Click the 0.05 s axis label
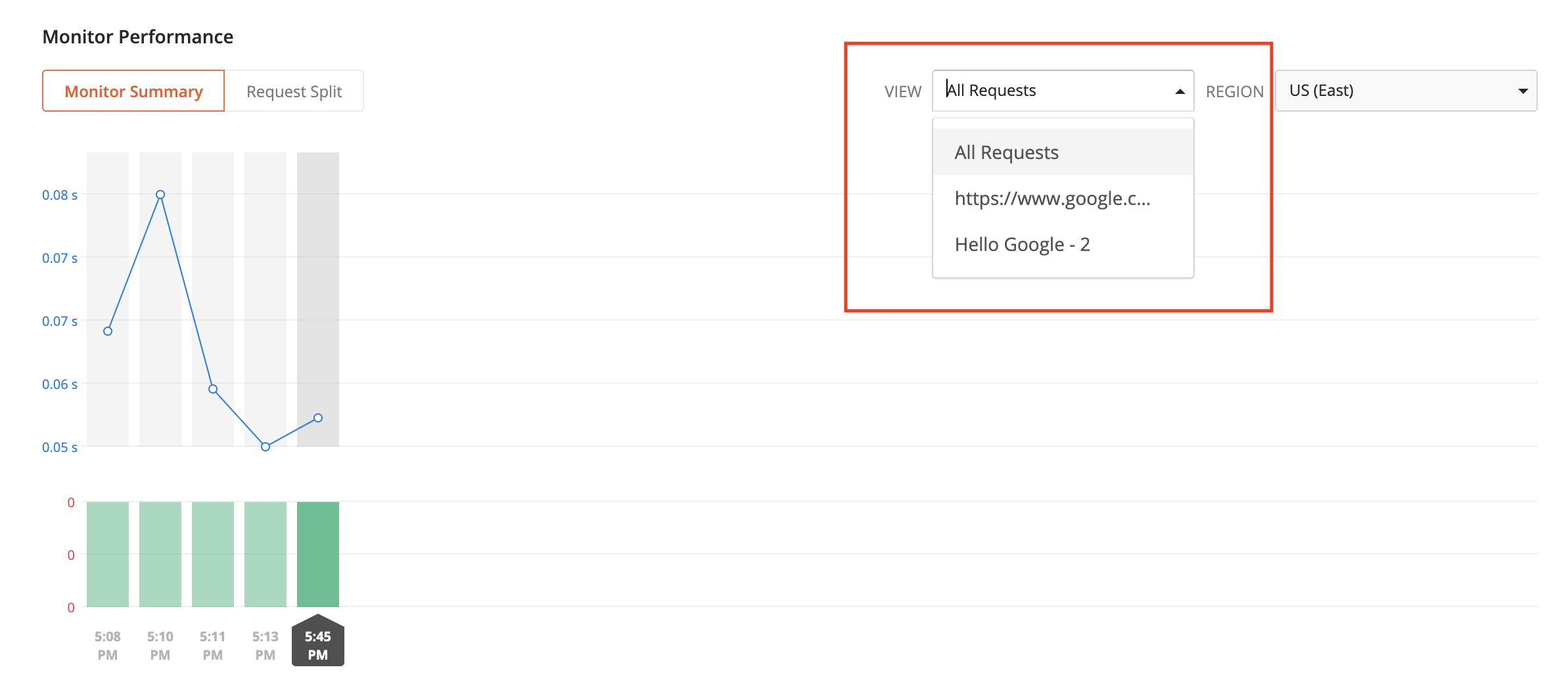Viewport: 1568px width, 682px height. pos(59,447)
